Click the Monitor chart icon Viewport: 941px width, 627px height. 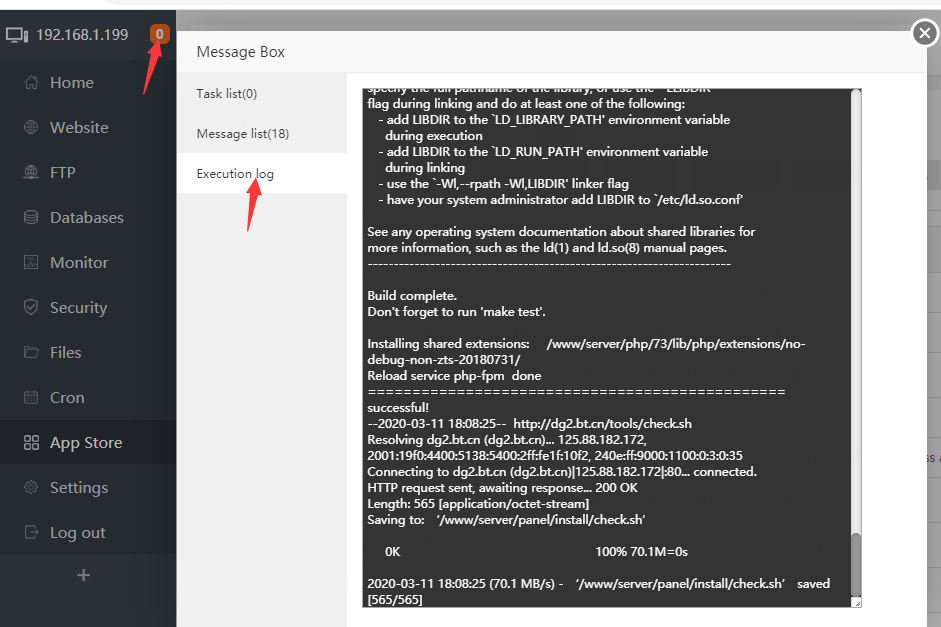(x=31, y=262)
